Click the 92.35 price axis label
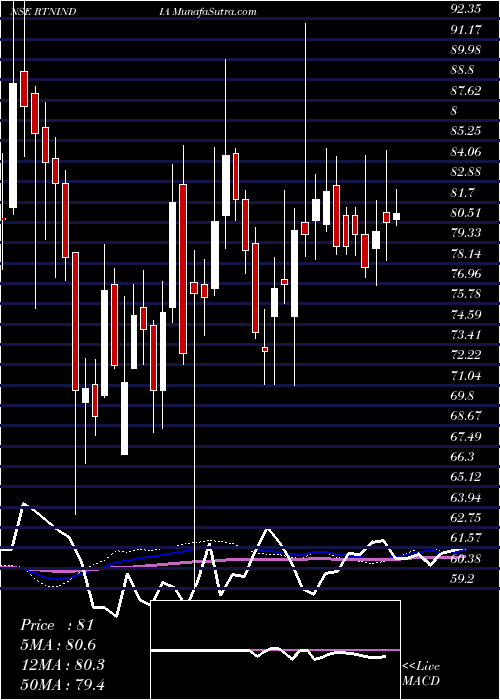Viewport: 500px width, 700px height. tap(468, 9)
